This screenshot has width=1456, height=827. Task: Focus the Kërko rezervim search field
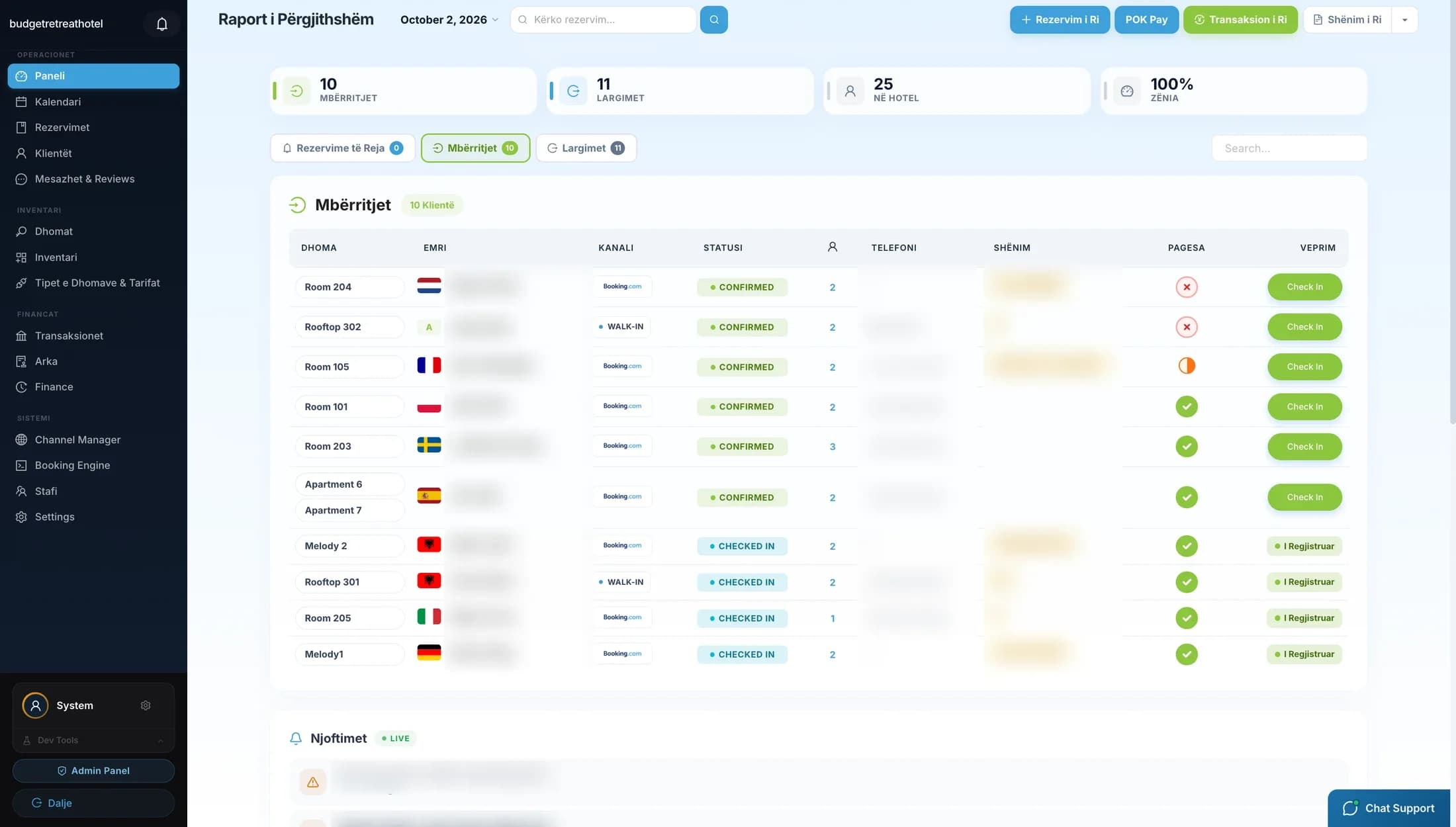tap(603, 20)
